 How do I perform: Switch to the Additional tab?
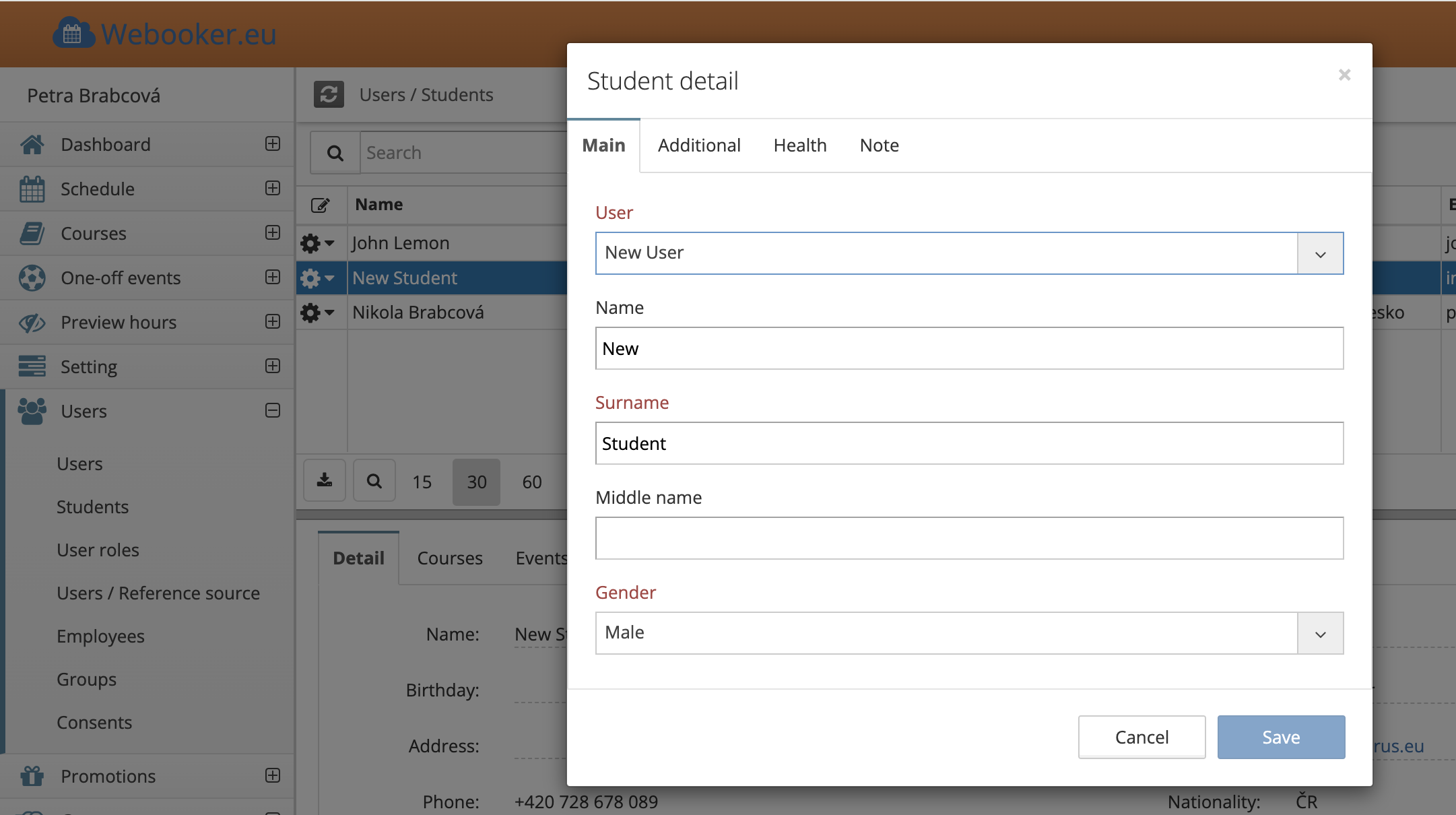point(699,145)
